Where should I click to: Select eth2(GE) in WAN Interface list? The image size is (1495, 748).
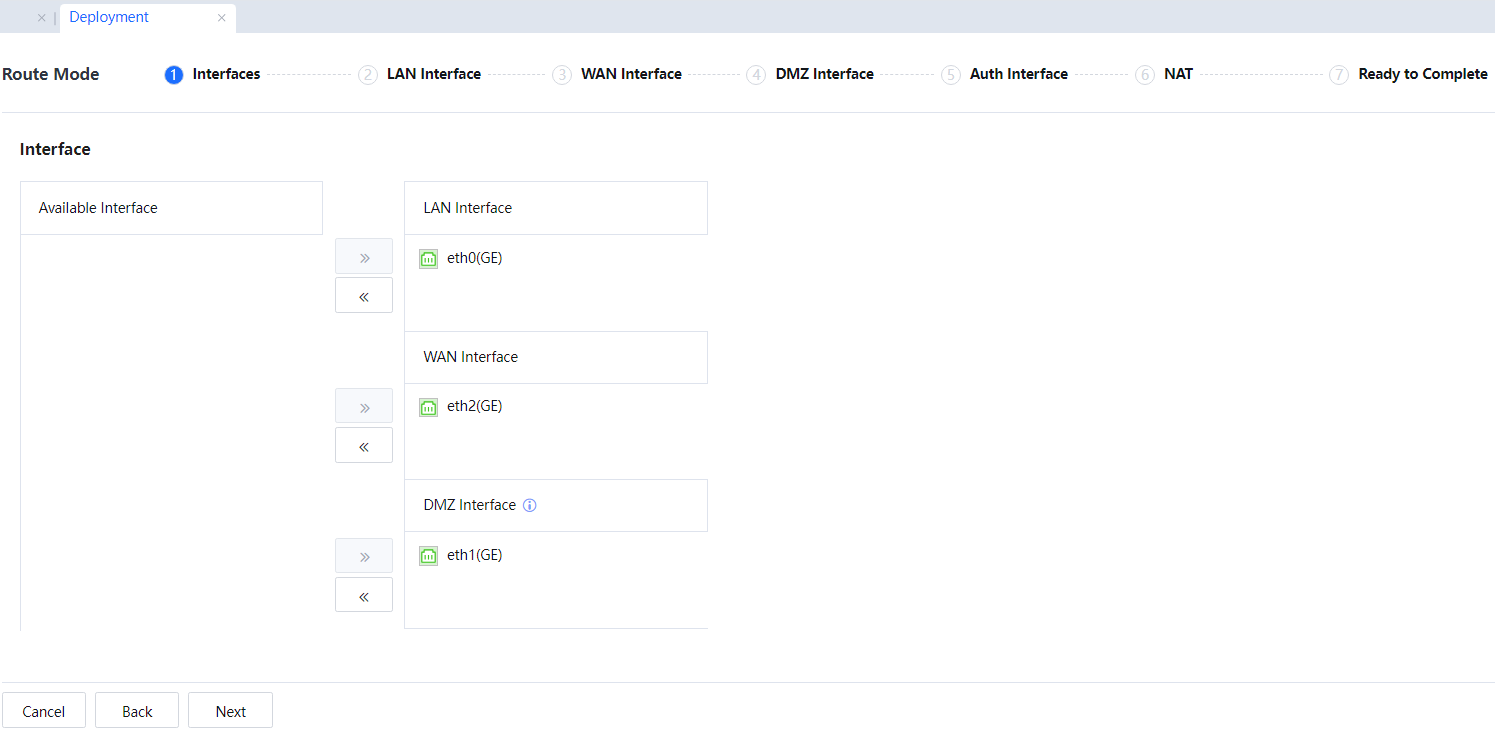point(474,406)
